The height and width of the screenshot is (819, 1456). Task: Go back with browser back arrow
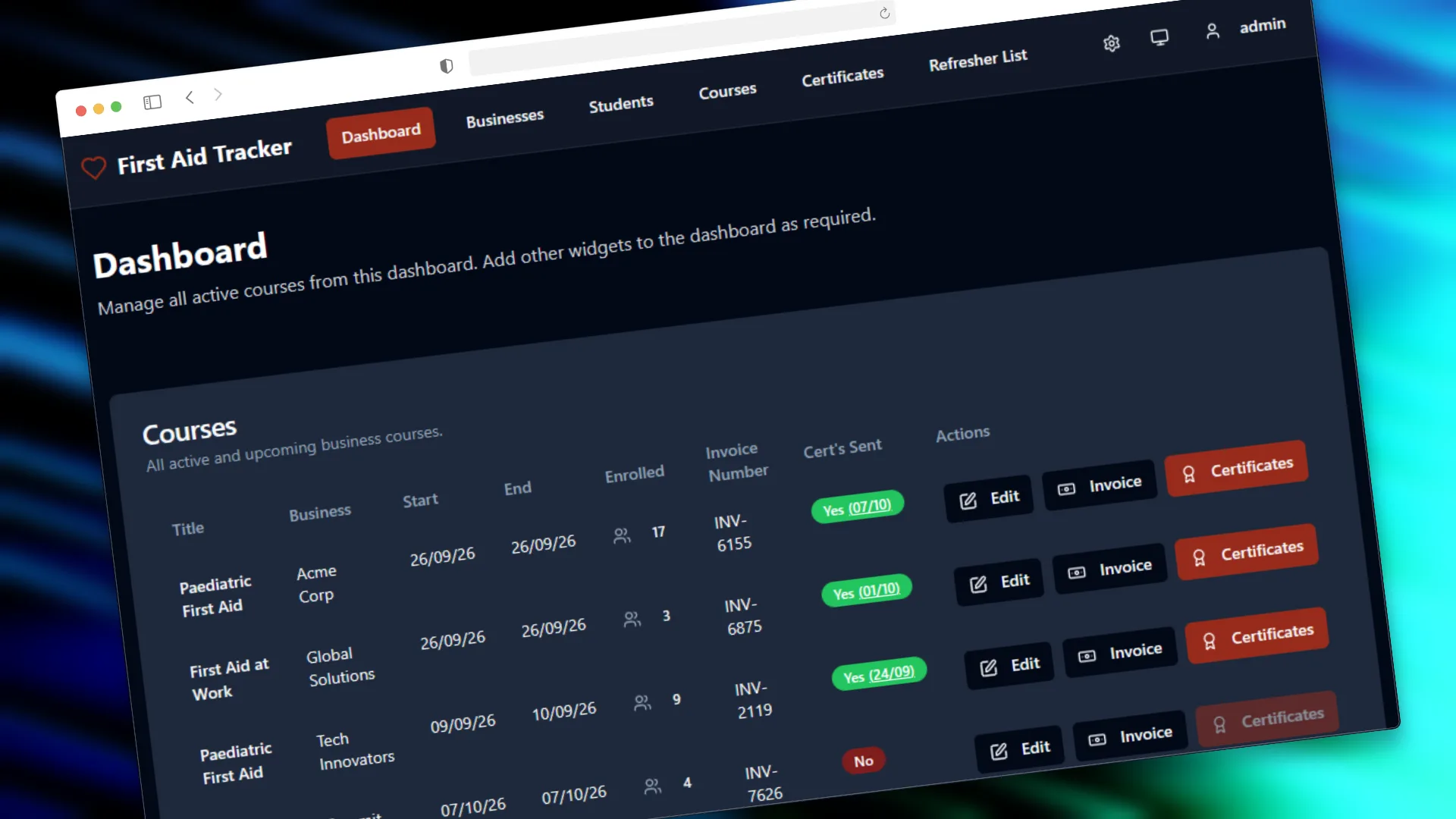point(190,97)
